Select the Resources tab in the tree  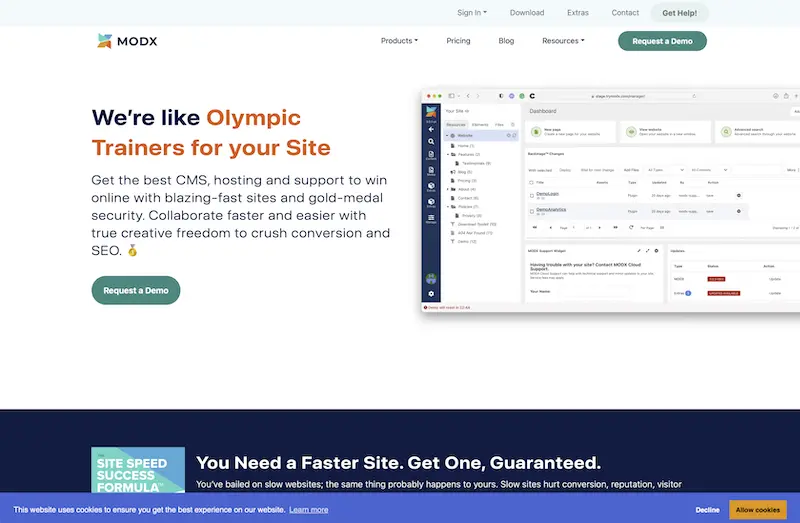coord(456,124)
